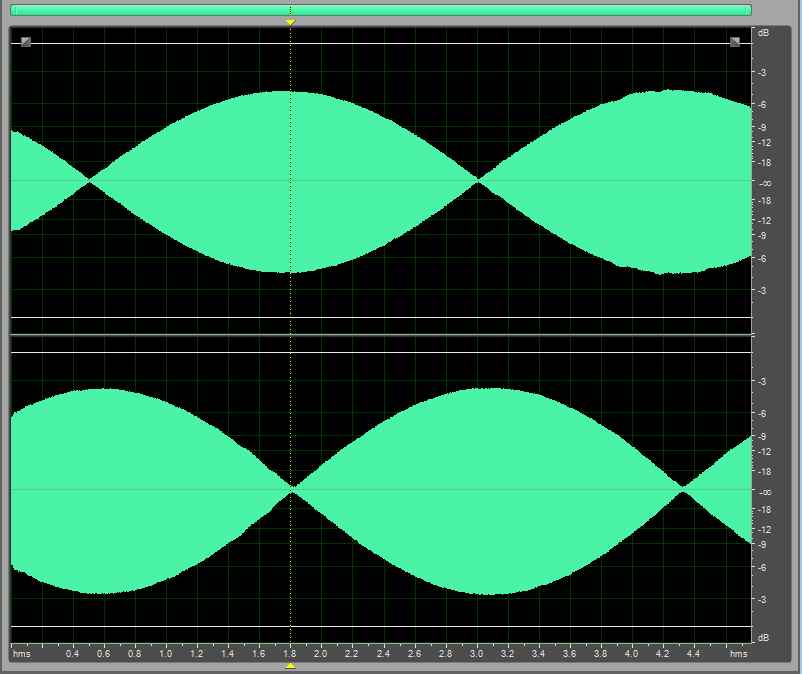Click the 4.2 mark on time ruler

click(x=662, y=654)
